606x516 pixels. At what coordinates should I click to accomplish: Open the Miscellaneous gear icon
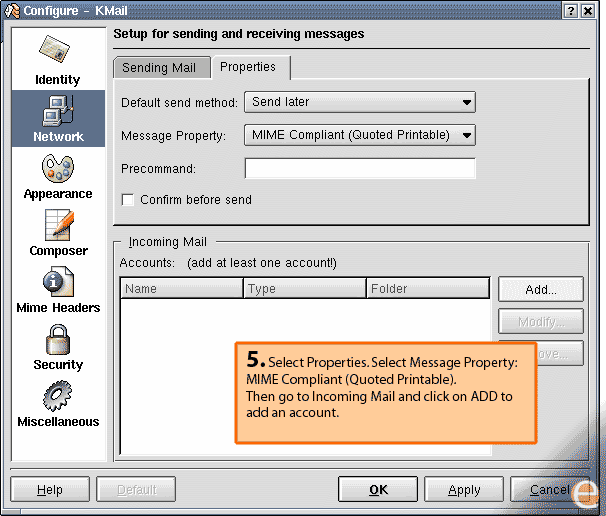point(57,397)
